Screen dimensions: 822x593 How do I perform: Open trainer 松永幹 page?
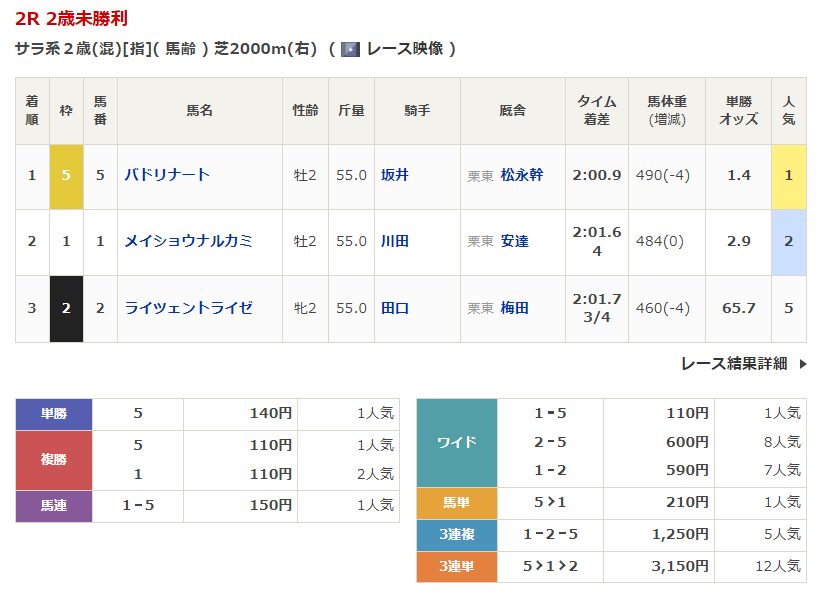tap(522, 175)
